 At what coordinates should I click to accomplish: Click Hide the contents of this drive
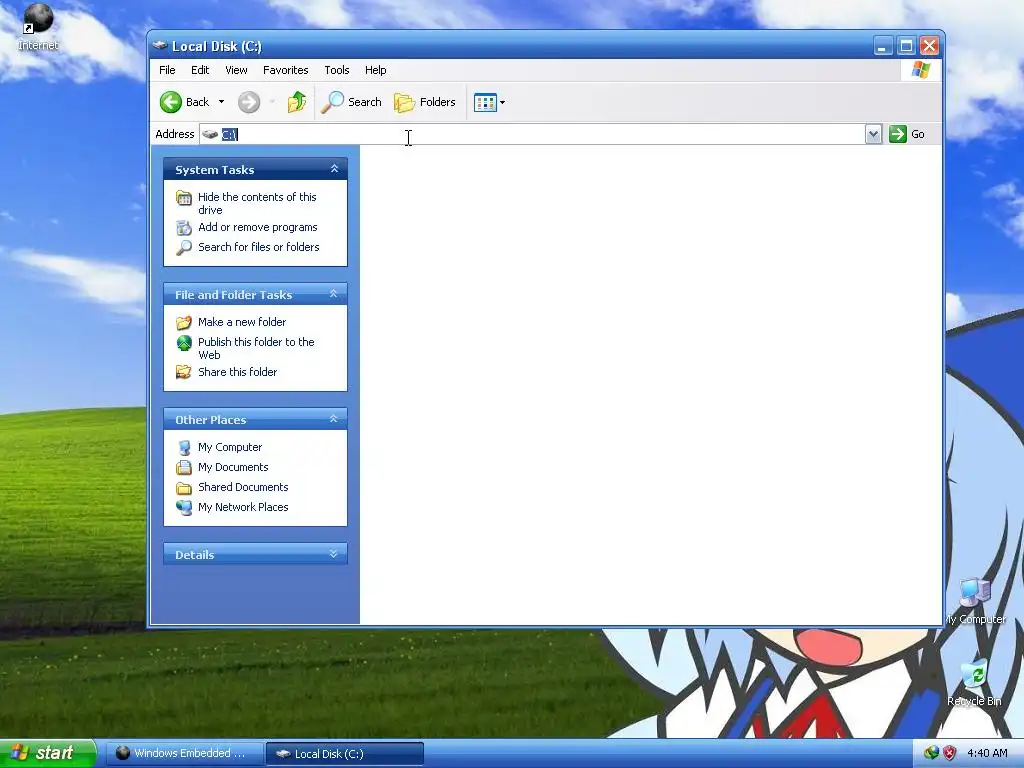[257, 203]
